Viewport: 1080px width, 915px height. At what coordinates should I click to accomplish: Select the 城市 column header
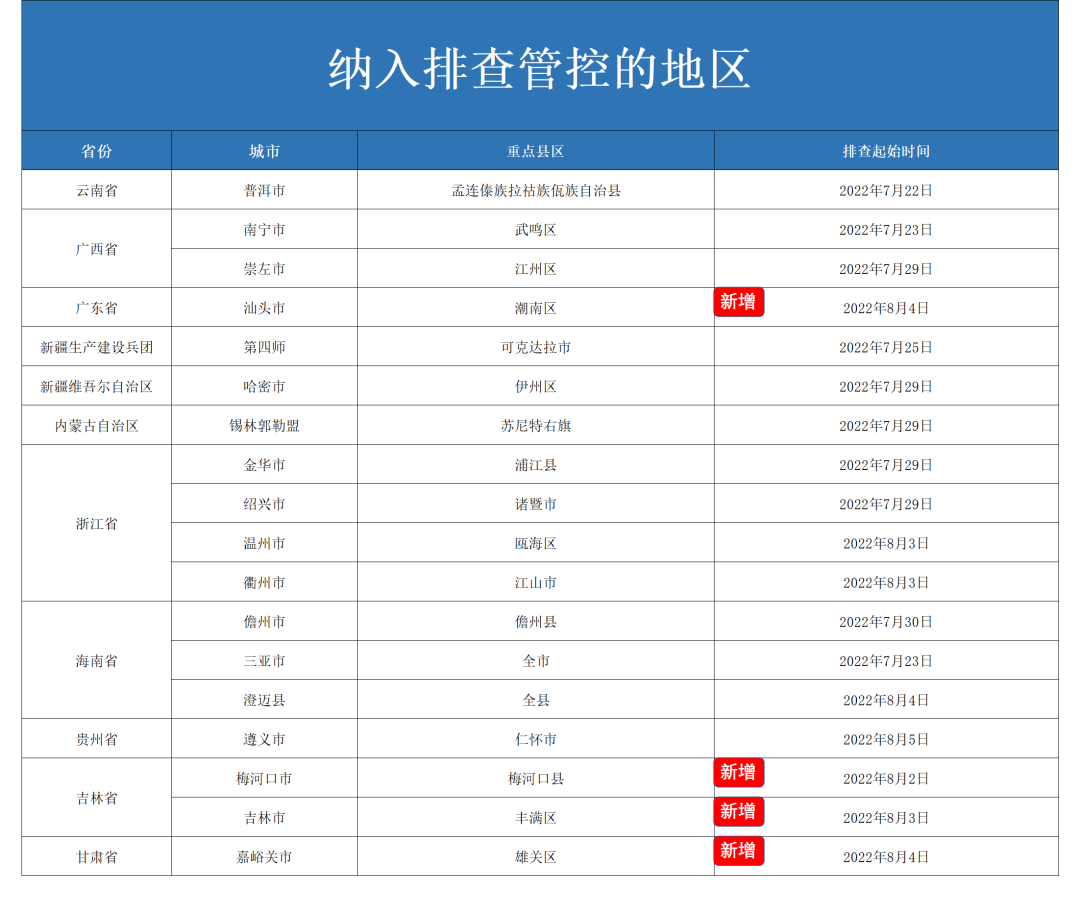tap(264, 151)
